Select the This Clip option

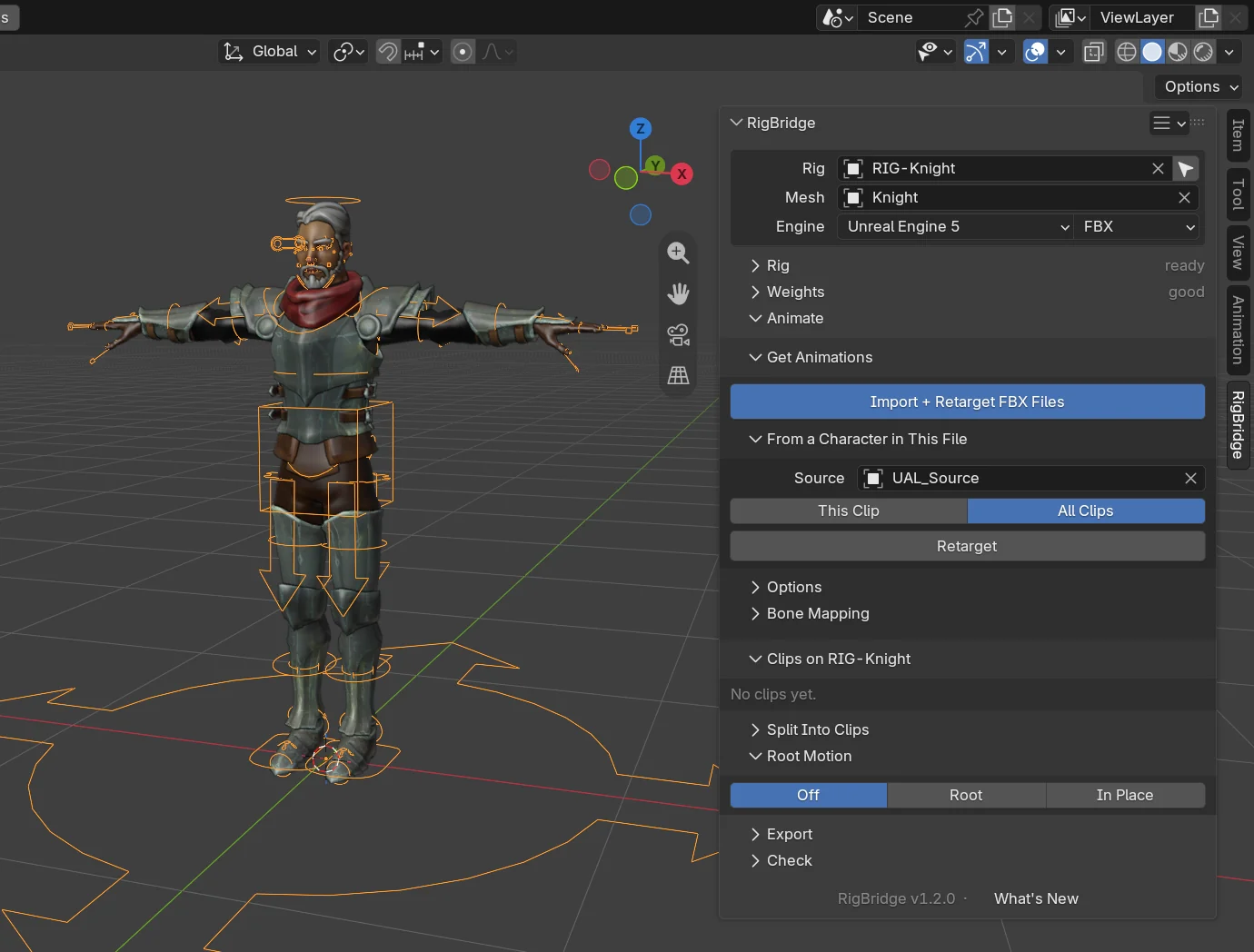pos(849,511)
